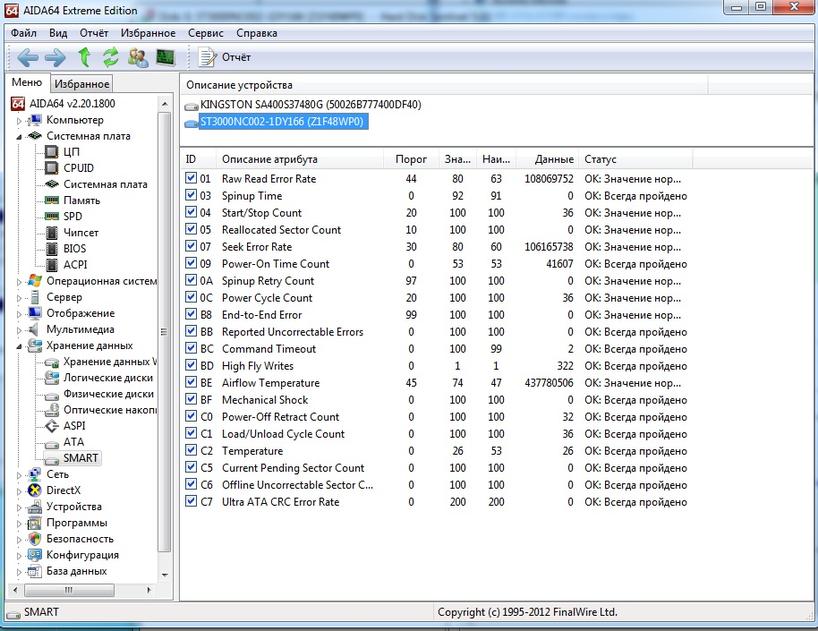This screenshot has width=818, height=631.
Task: Click the Описание устройства column header
Action: (444, 85)
